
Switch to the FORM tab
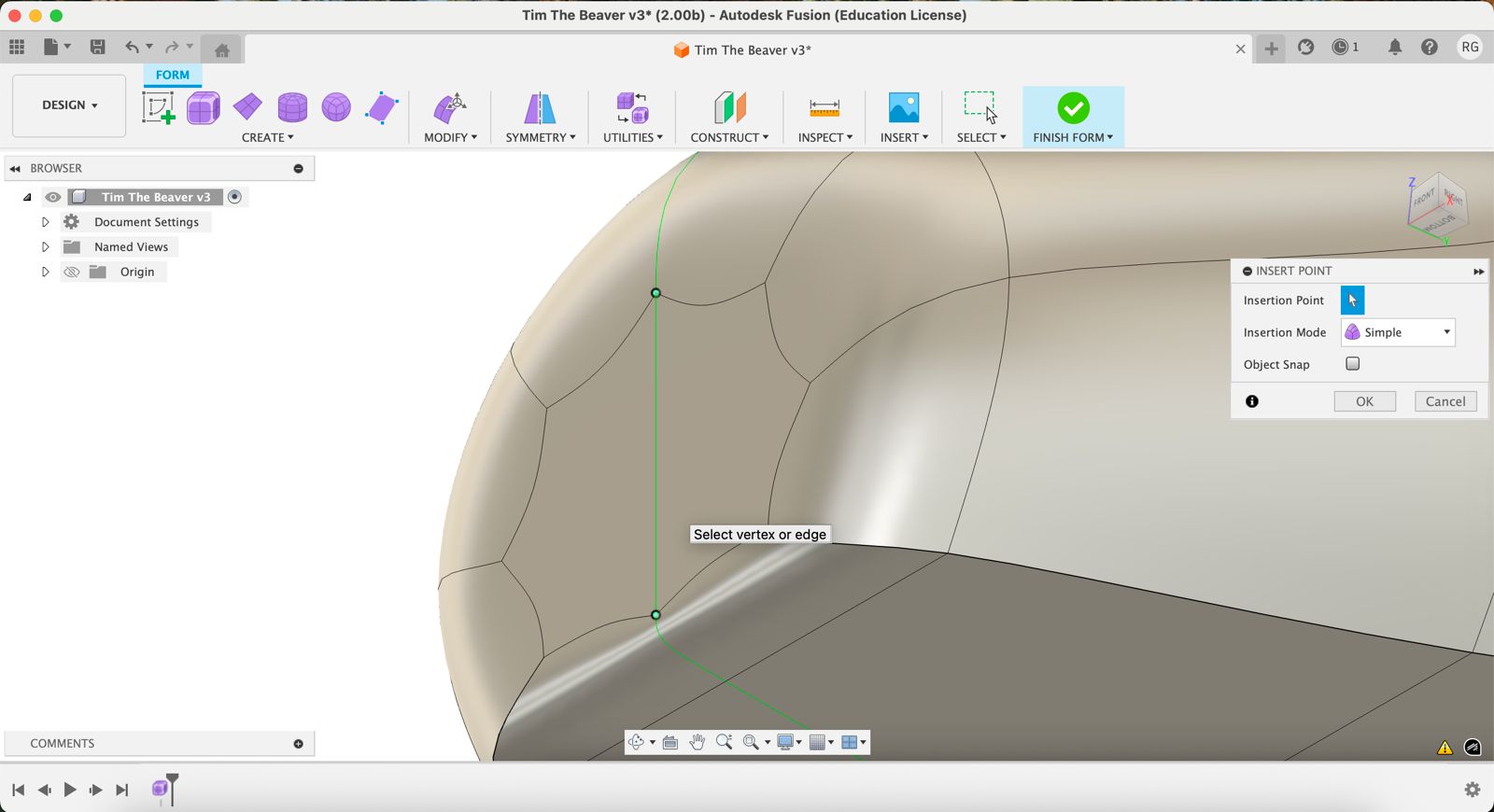click(x=172, y=75)
